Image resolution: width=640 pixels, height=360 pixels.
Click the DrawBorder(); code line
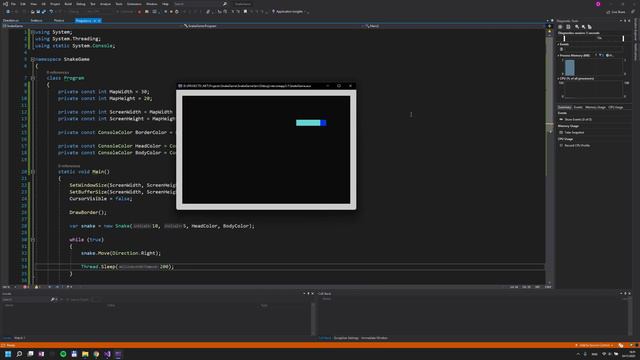click(x=88, y=212)
